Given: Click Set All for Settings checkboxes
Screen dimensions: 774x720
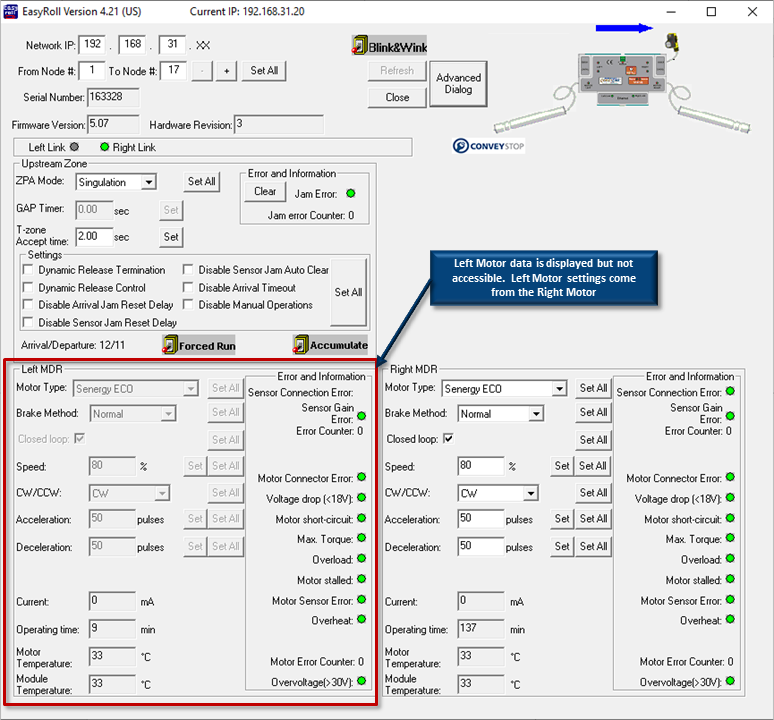Looking at the screenshot, I should pos(348,292).
